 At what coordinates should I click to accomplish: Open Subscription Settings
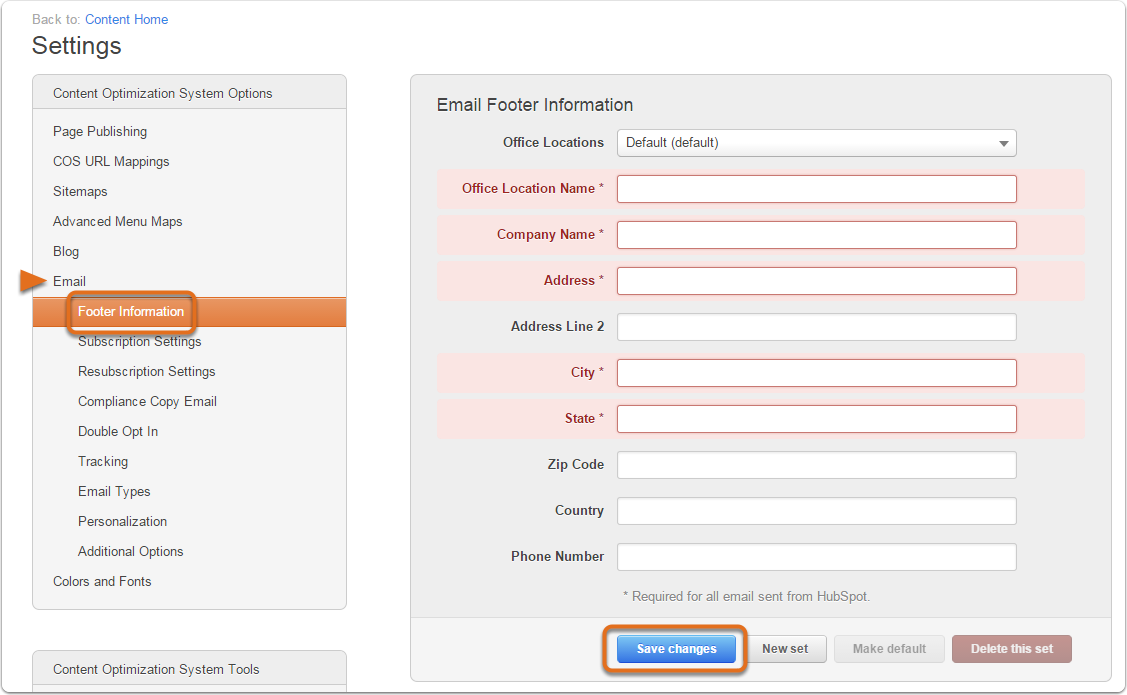point(139,341)
